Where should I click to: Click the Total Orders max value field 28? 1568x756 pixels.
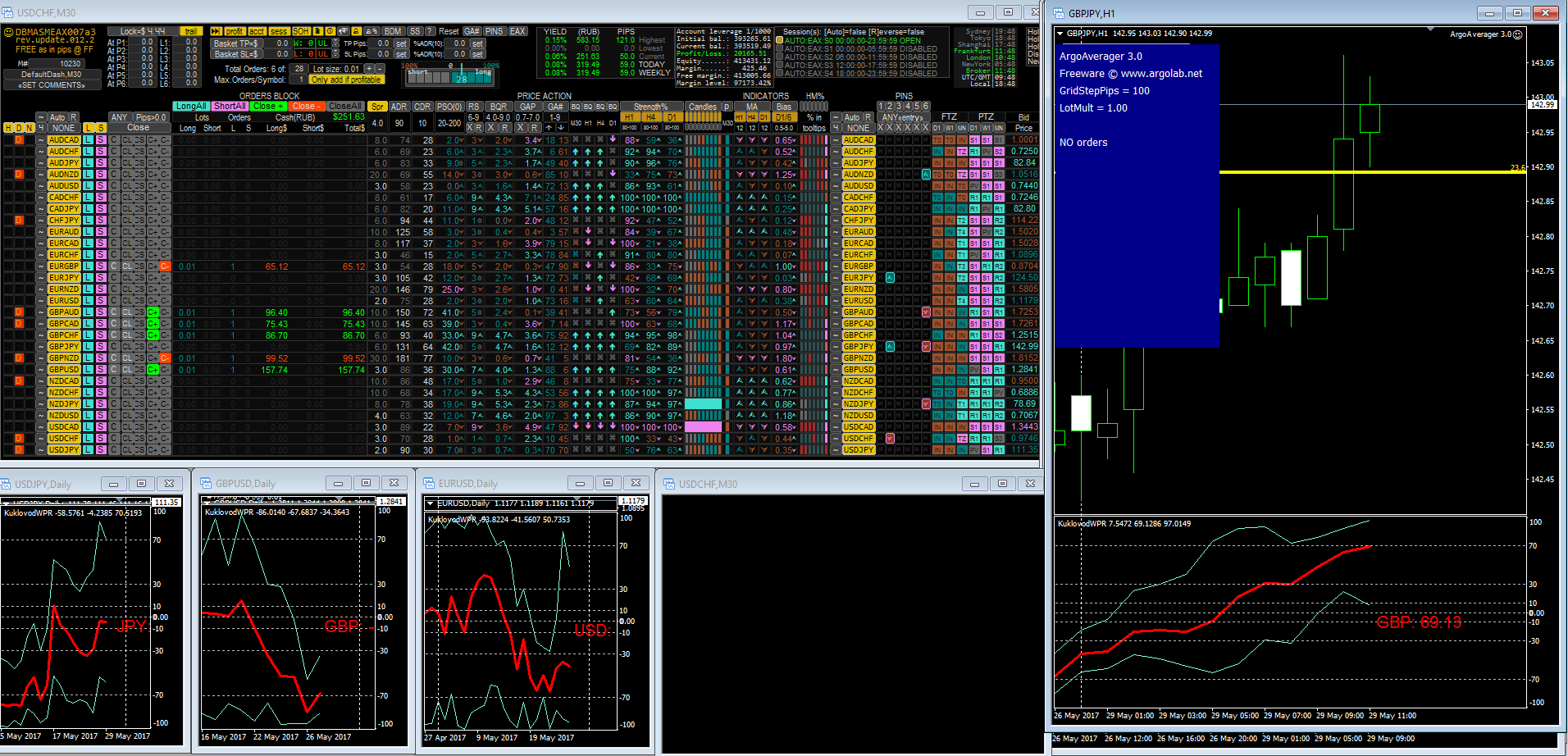point(299,69)
